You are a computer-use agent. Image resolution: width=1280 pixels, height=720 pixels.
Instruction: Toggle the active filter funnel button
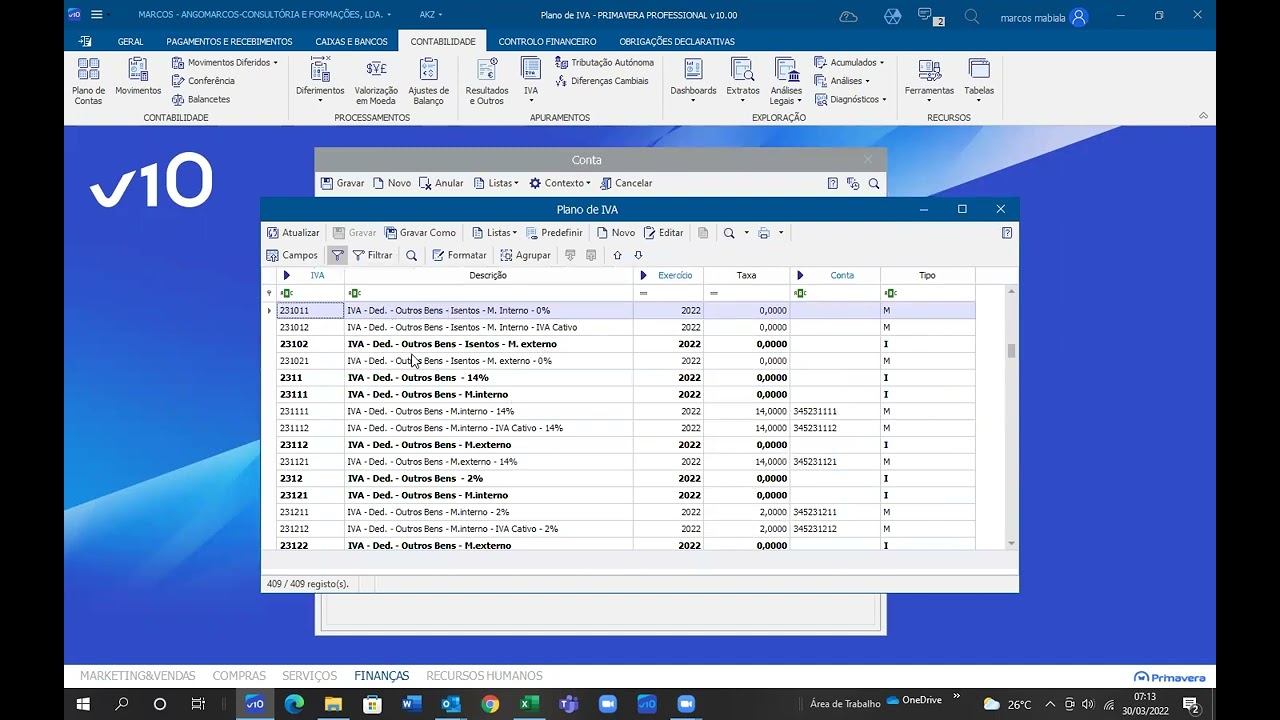pyautogui.click(x=337, y=255)
